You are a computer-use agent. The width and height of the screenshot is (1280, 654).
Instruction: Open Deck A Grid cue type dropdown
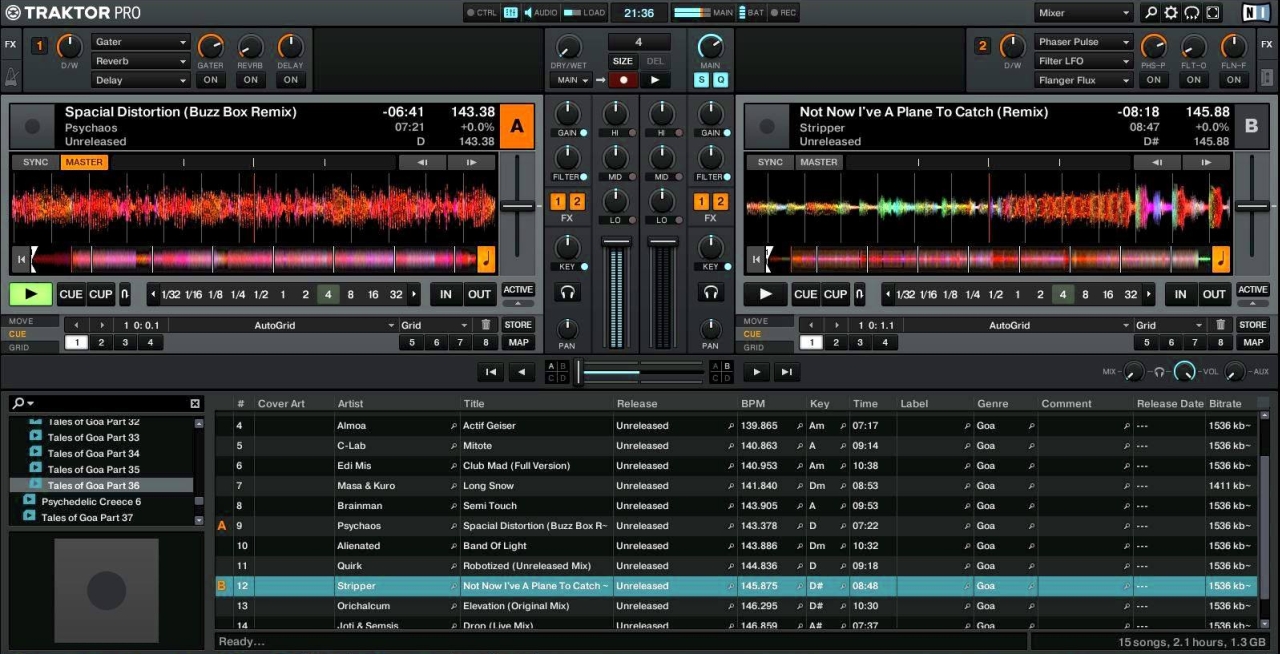pyautogui.click(x=435, y=325)
